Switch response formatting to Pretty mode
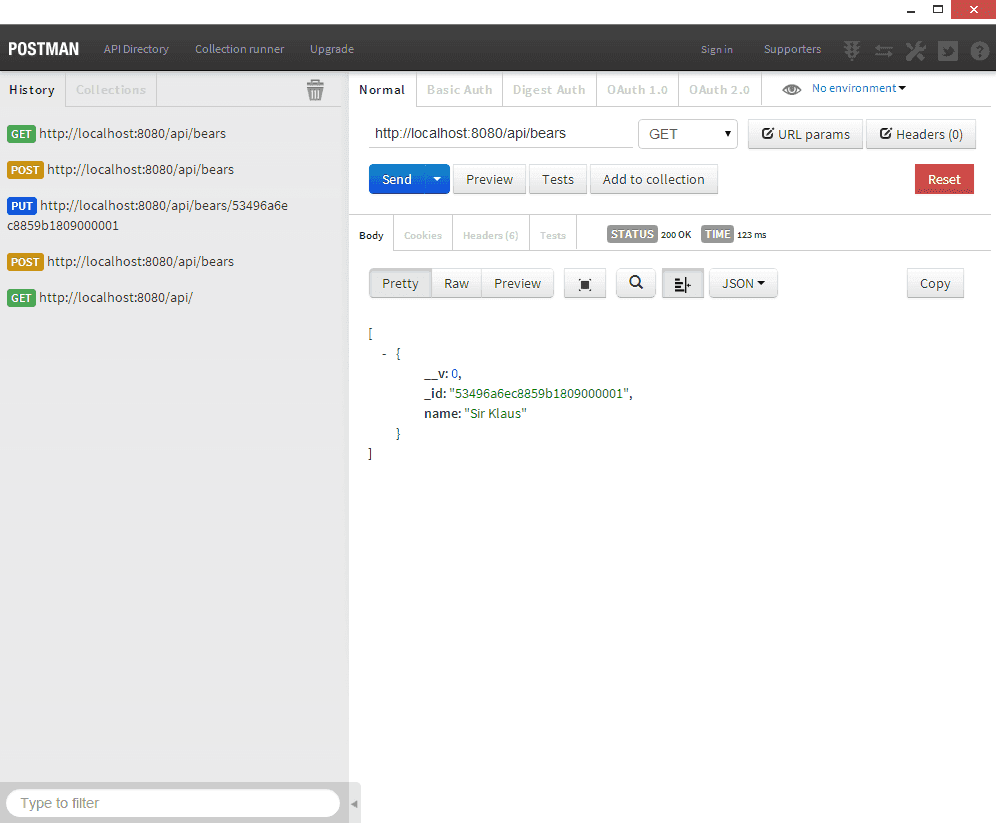The height and width of the screenshot is (823, 996). point(399,283)
